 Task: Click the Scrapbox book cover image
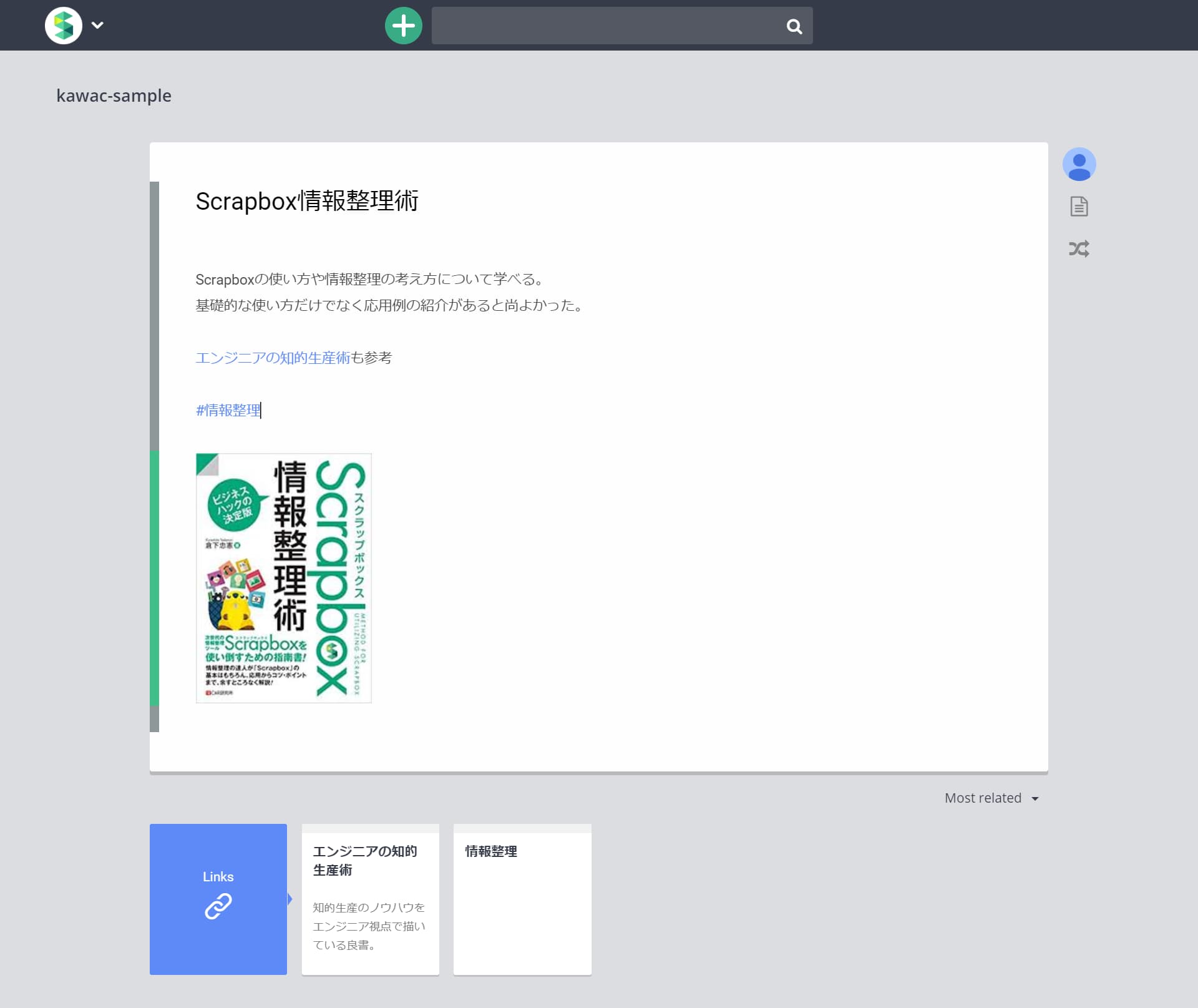click(x=284, y=578)
